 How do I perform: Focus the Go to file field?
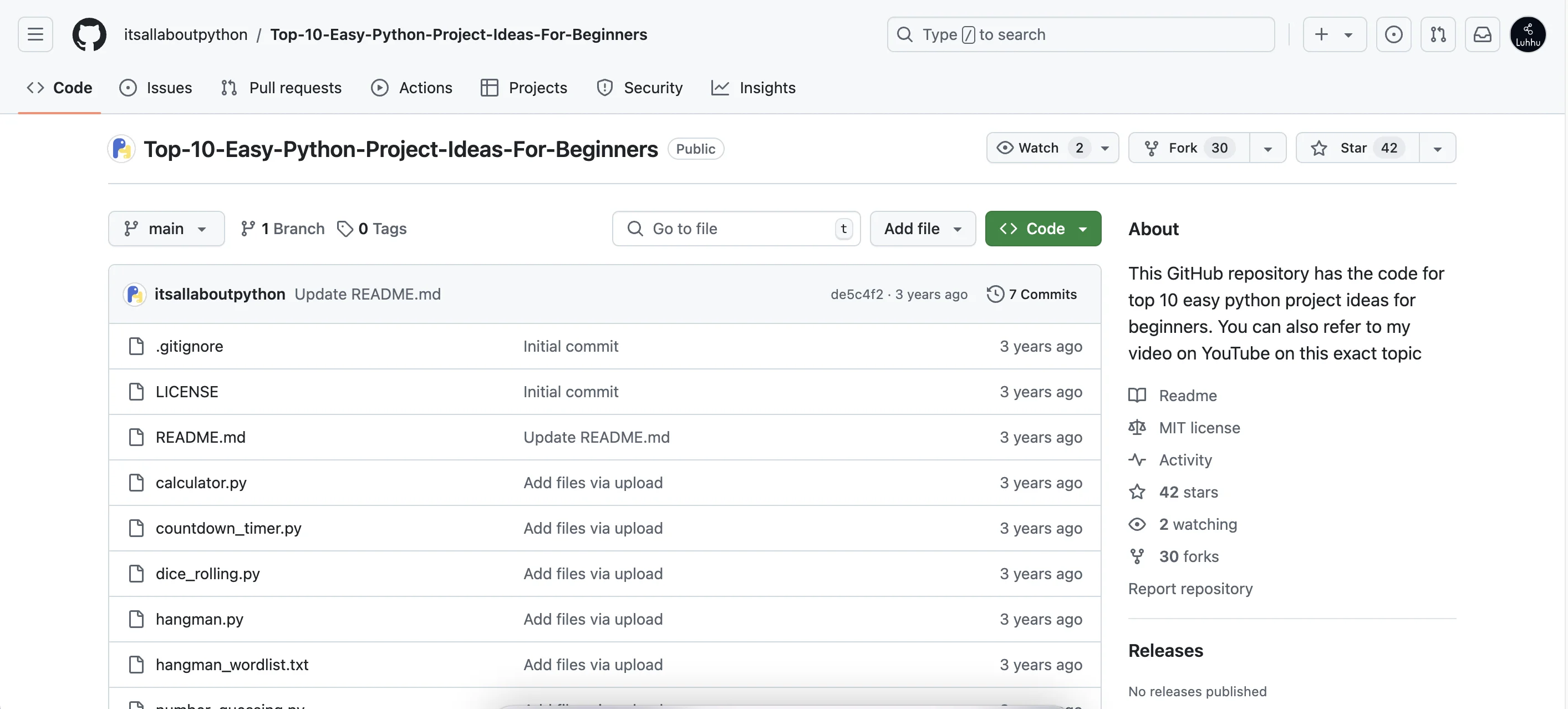735,229
